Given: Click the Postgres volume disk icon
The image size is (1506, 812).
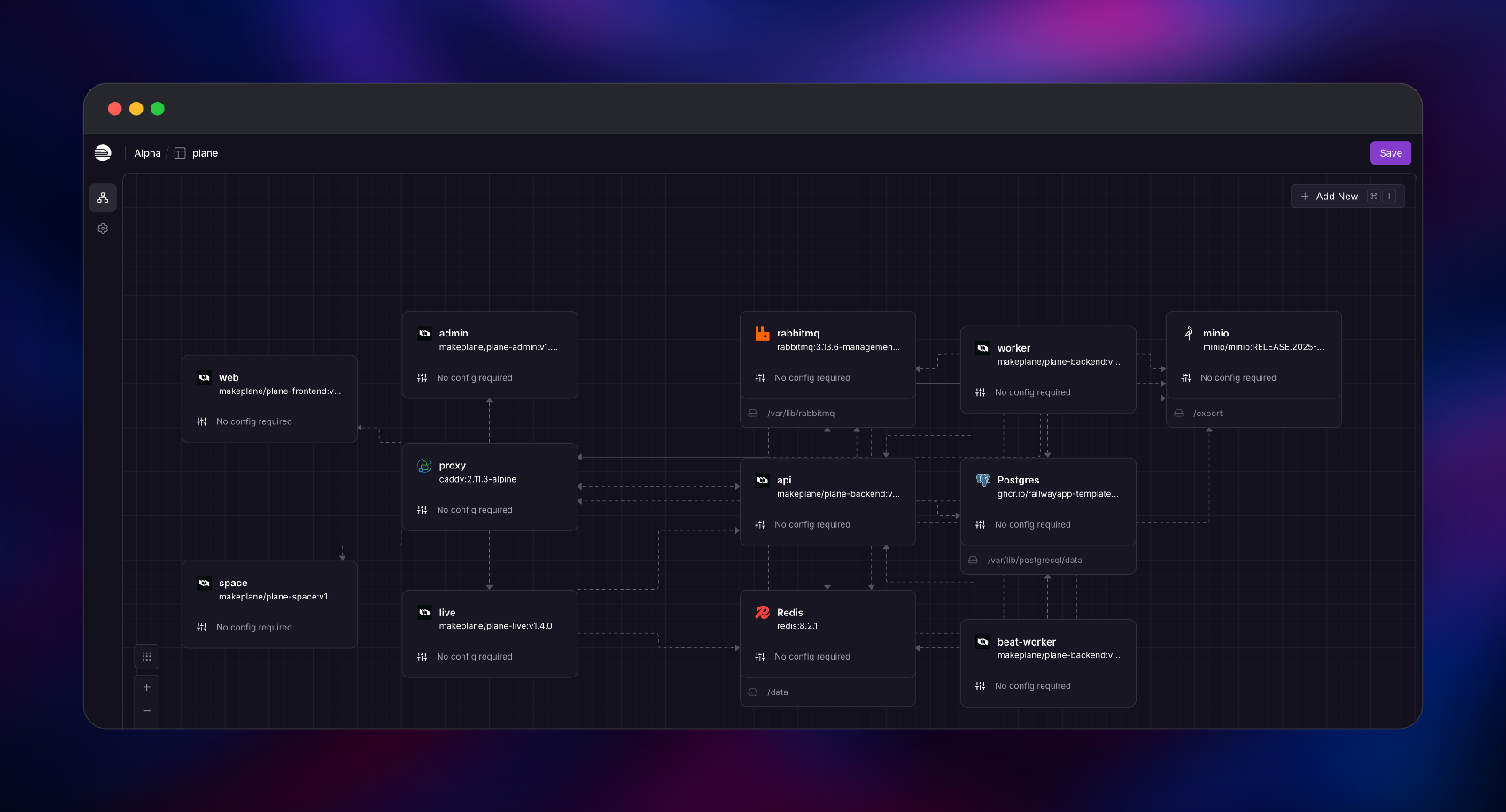Looking at the screenshot, I should (x=973, y=561).
